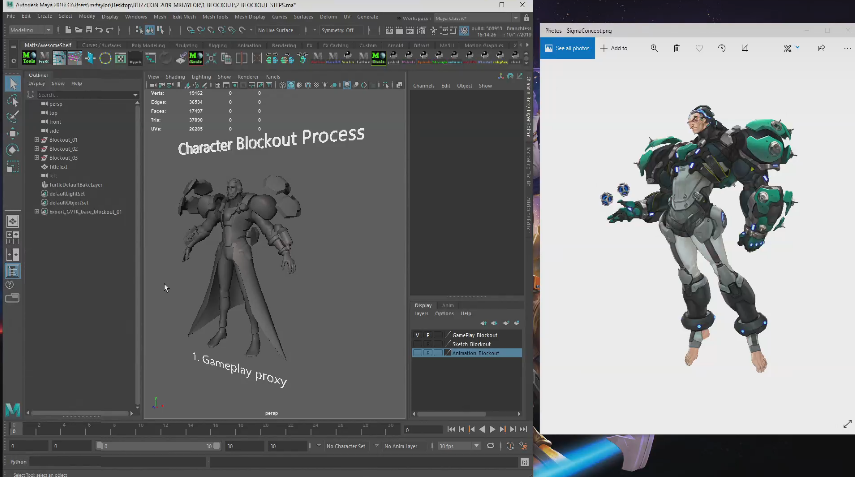Switch to the Sculpting shelf tab
The height and width of the screenshot is (477, 855).
pos(186,45)
